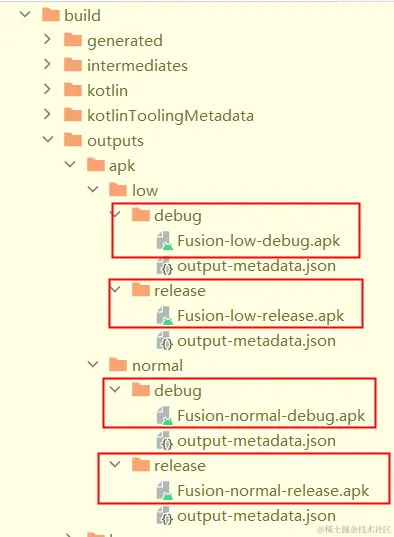
Task: Collapse the low flavor folder
Action: pyautogui.click(x=93, y=189)
